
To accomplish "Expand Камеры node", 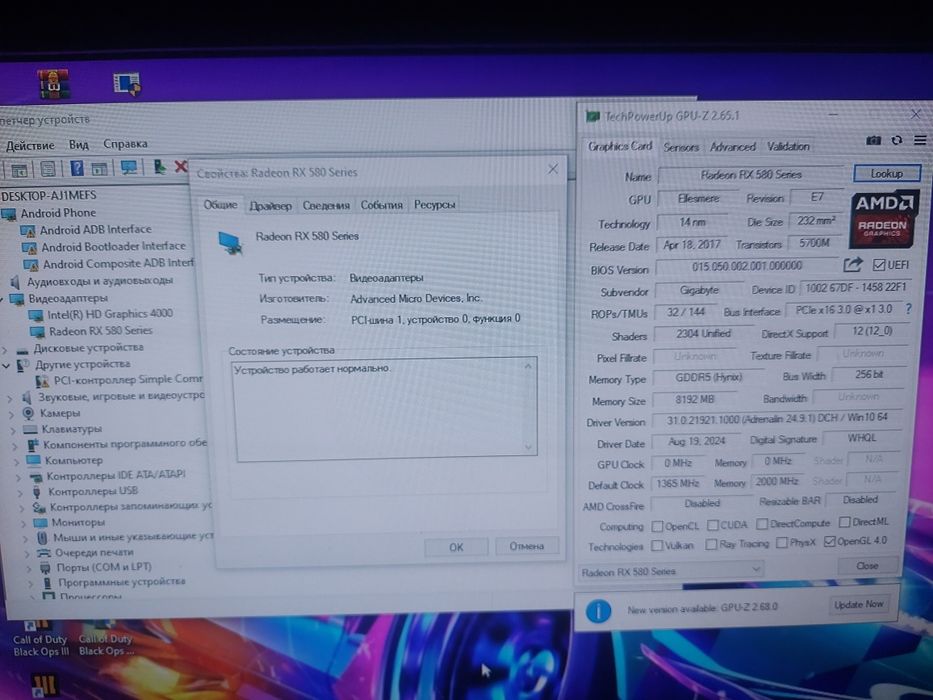I will [x=10, y=414].
